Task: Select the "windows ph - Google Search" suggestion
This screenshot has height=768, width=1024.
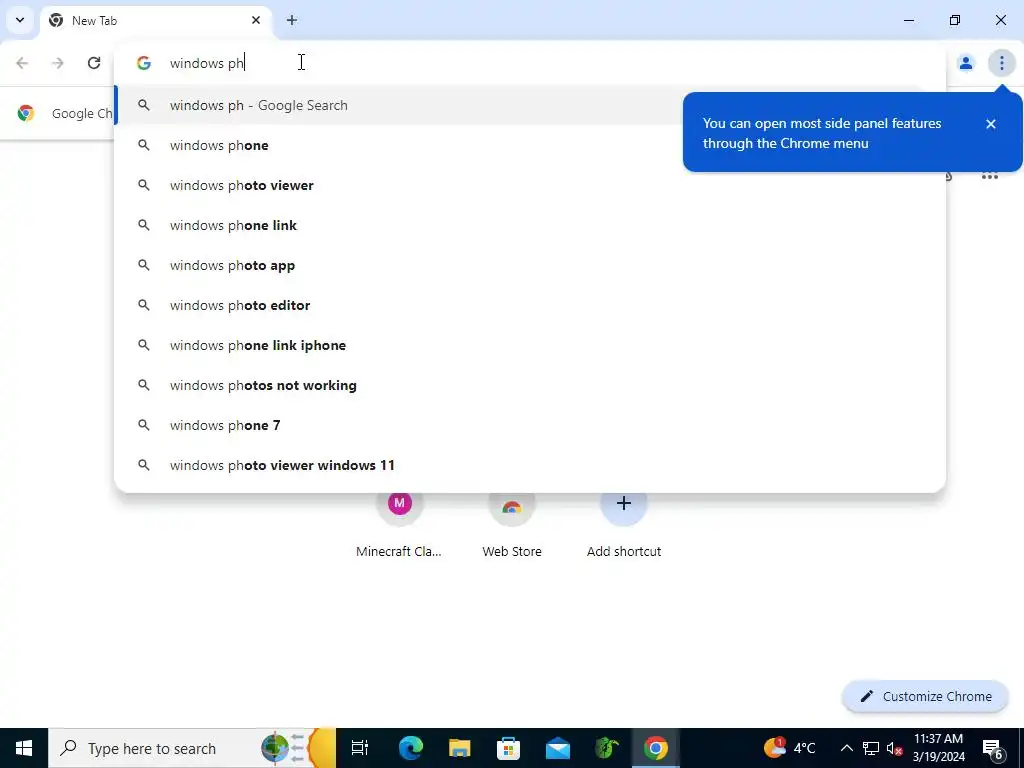Action: point(530,105)
